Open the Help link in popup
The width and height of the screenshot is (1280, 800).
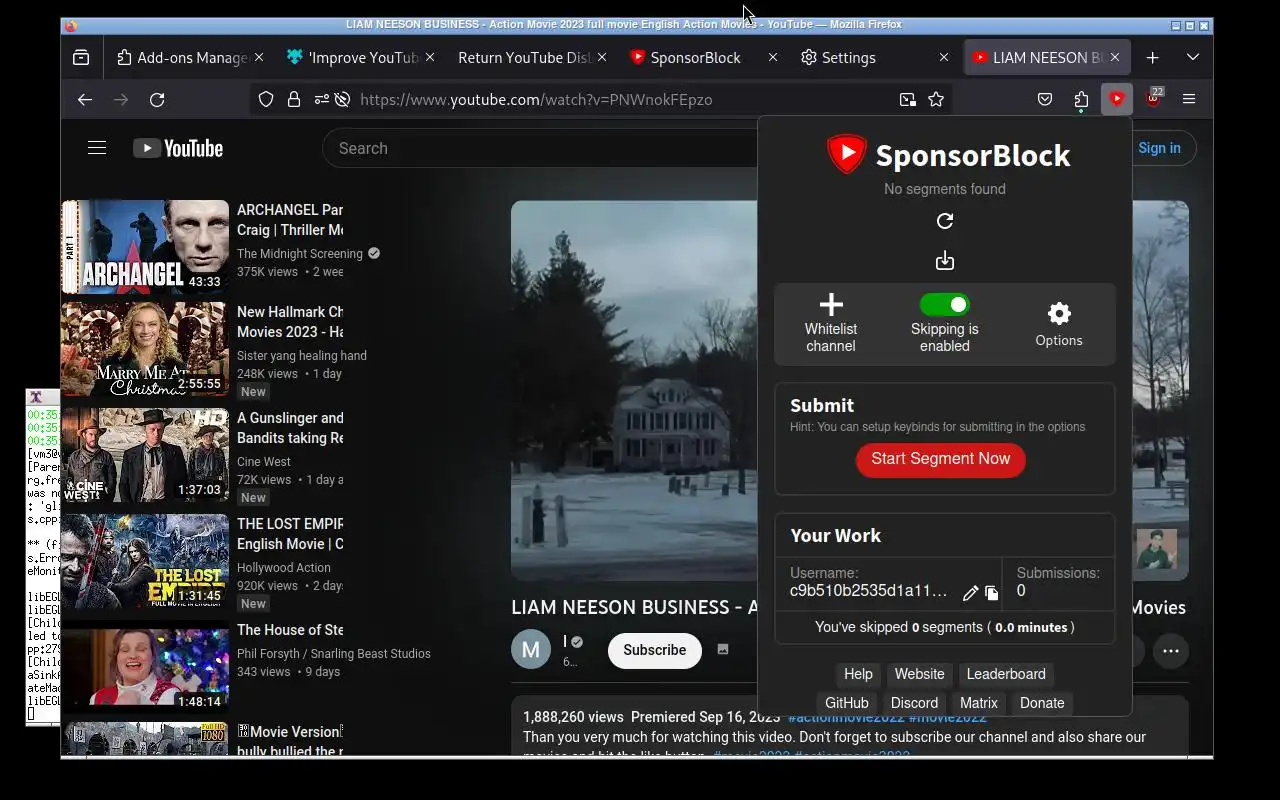pos(858,674)
